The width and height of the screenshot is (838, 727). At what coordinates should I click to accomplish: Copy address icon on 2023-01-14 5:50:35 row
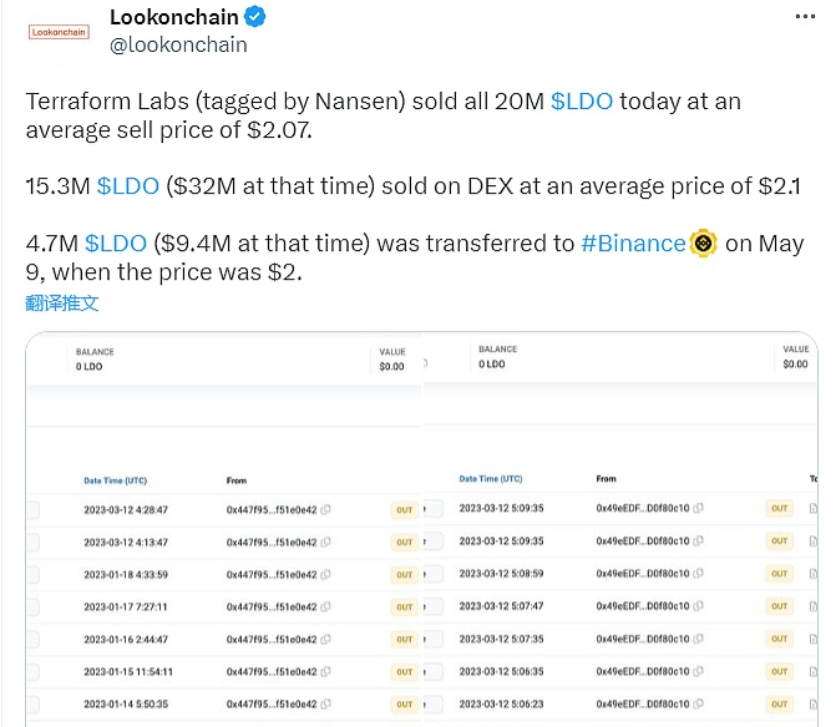click(325, 704)
